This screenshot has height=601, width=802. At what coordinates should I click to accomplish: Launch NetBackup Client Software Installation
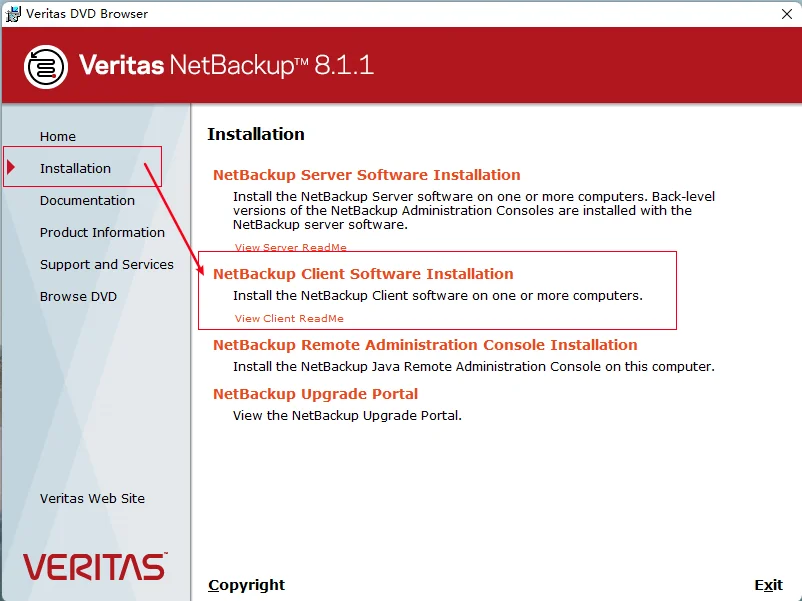363,274
